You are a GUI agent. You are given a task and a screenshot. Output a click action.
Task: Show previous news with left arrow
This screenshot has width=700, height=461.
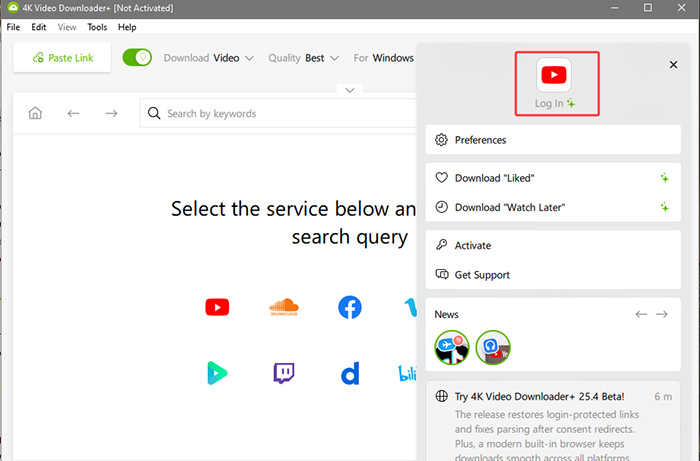641,314
